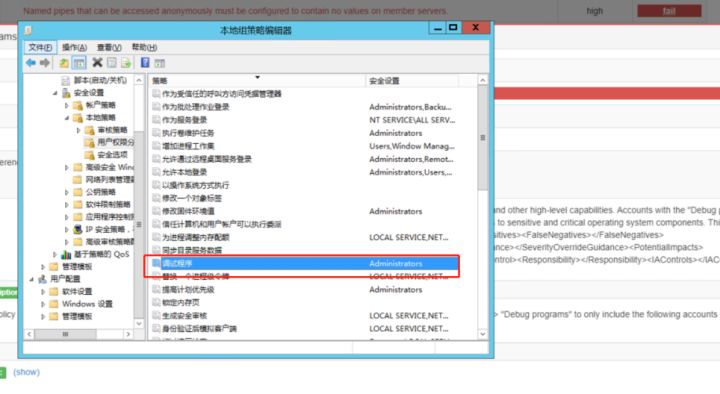Select the 提高计划优先级 policy

click(188, 290)
